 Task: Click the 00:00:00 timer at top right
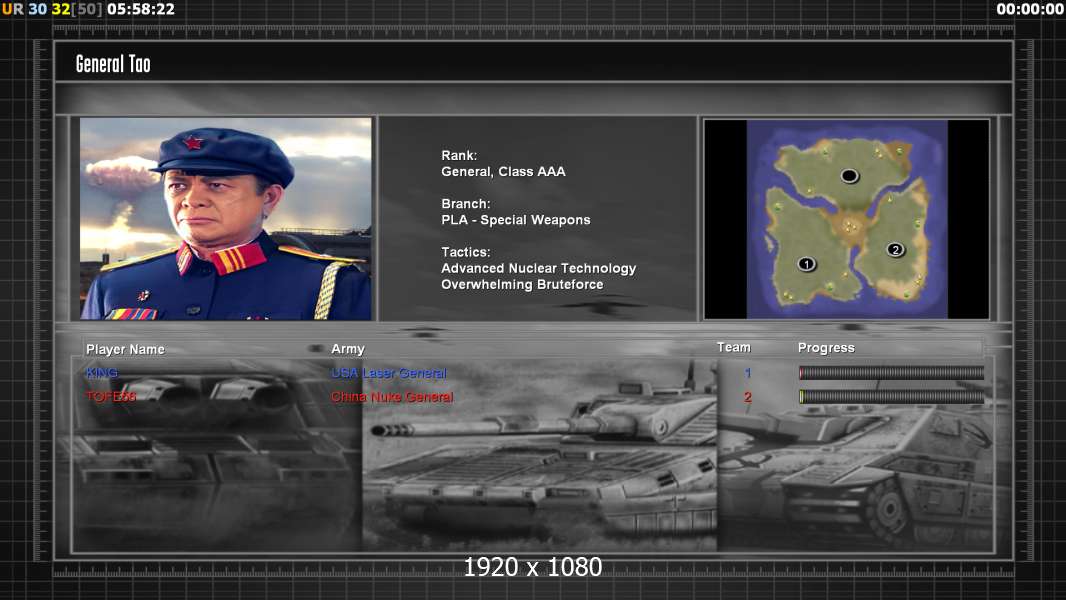pos(1030,9)
